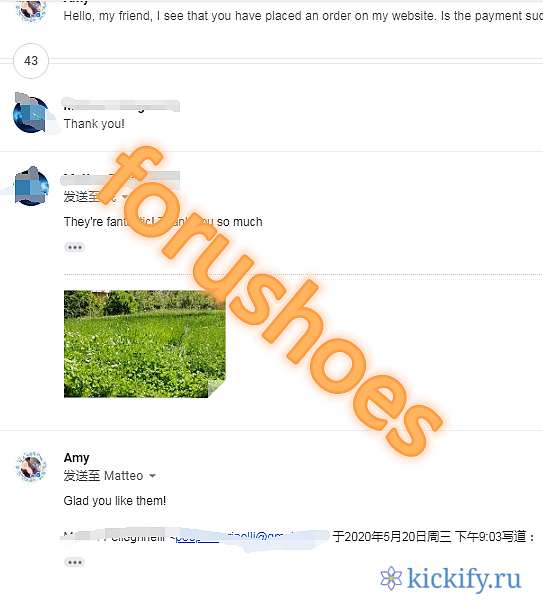The width and height of the screenshot is (543, 607).
Task: Click the folded corner of the field photo
Action: (216, 389)
